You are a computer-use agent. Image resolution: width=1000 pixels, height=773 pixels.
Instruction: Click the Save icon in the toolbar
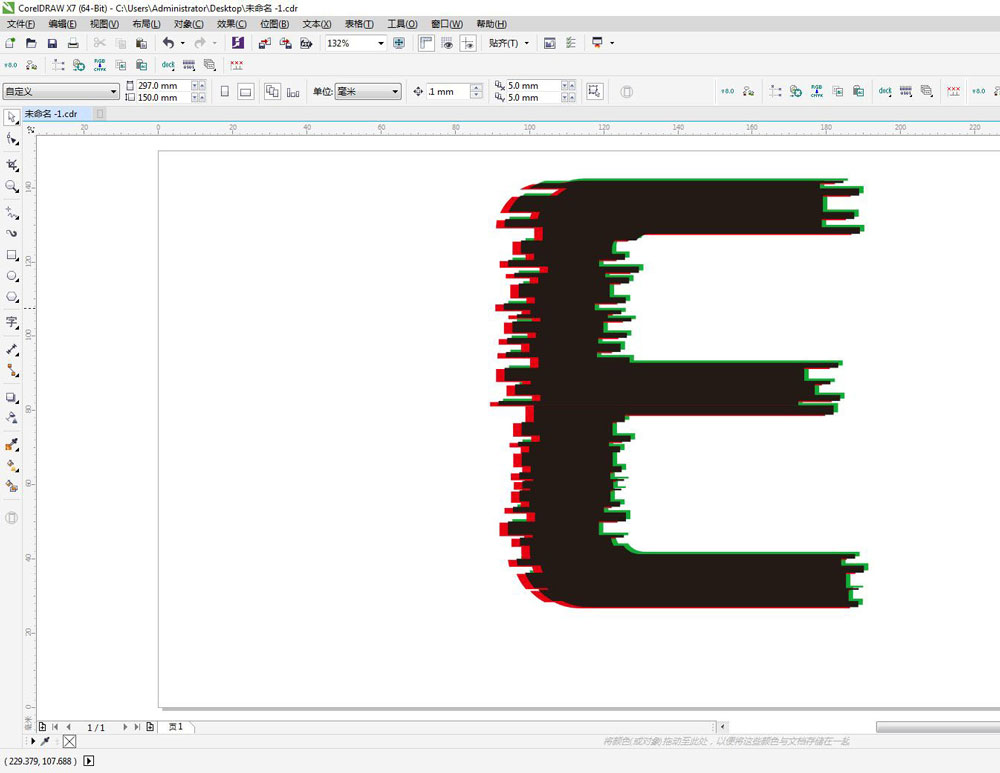pyautogui.click(x=52, y=43)
